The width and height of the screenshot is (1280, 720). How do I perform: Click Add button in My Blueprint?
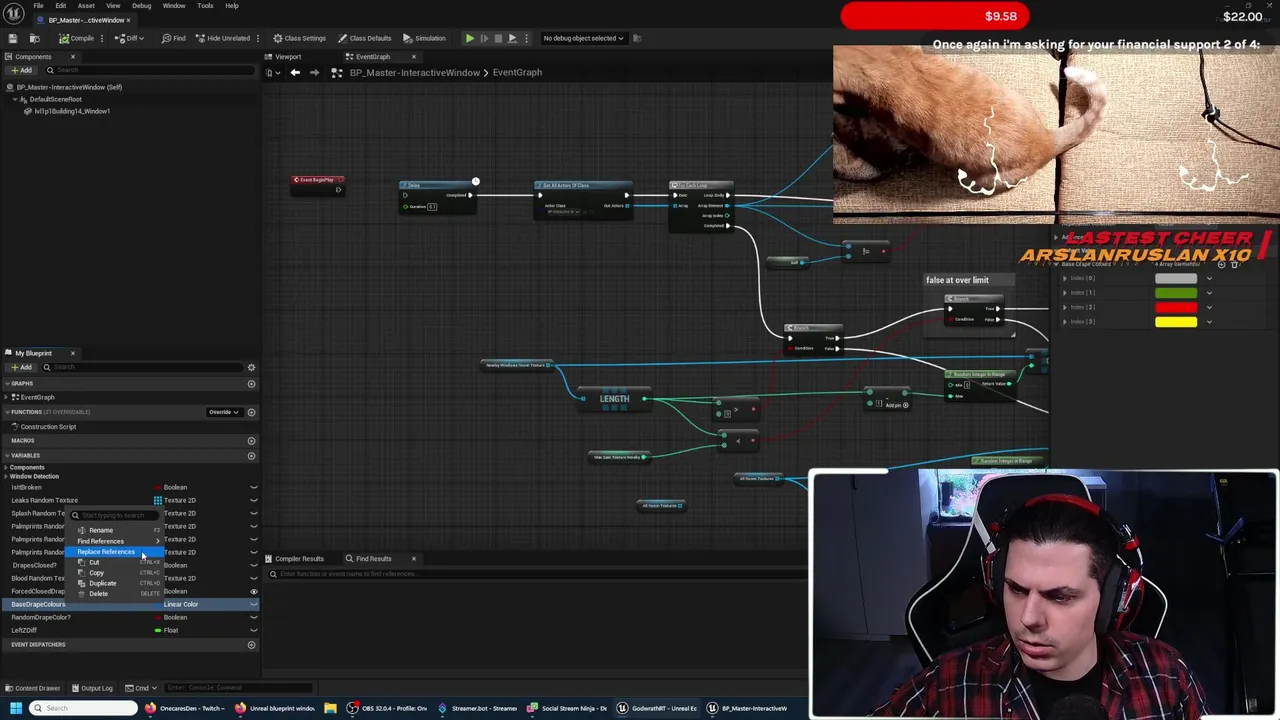(x=21, y=367)
